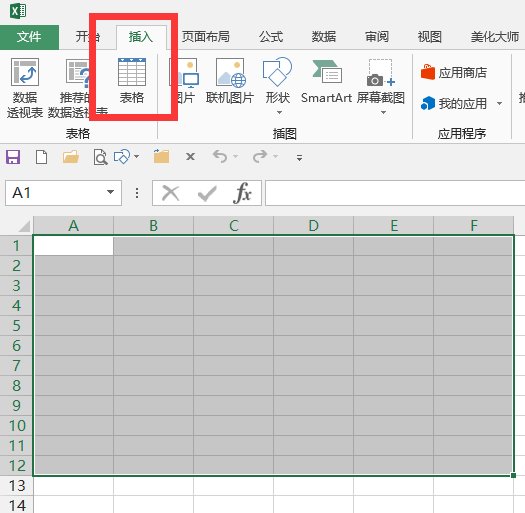This screenshot has width=525, height=513.
Task: Open the 文件 (File) tab
Action: pos(29,37)
